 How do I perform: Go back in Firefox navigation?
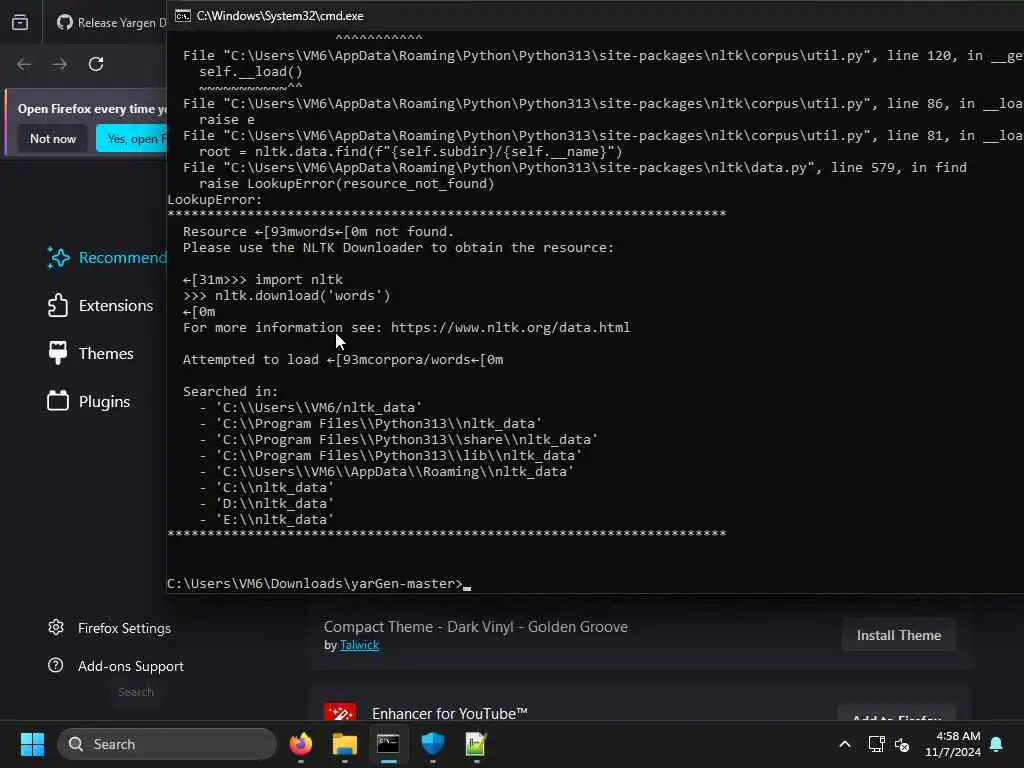click(24, 64)
